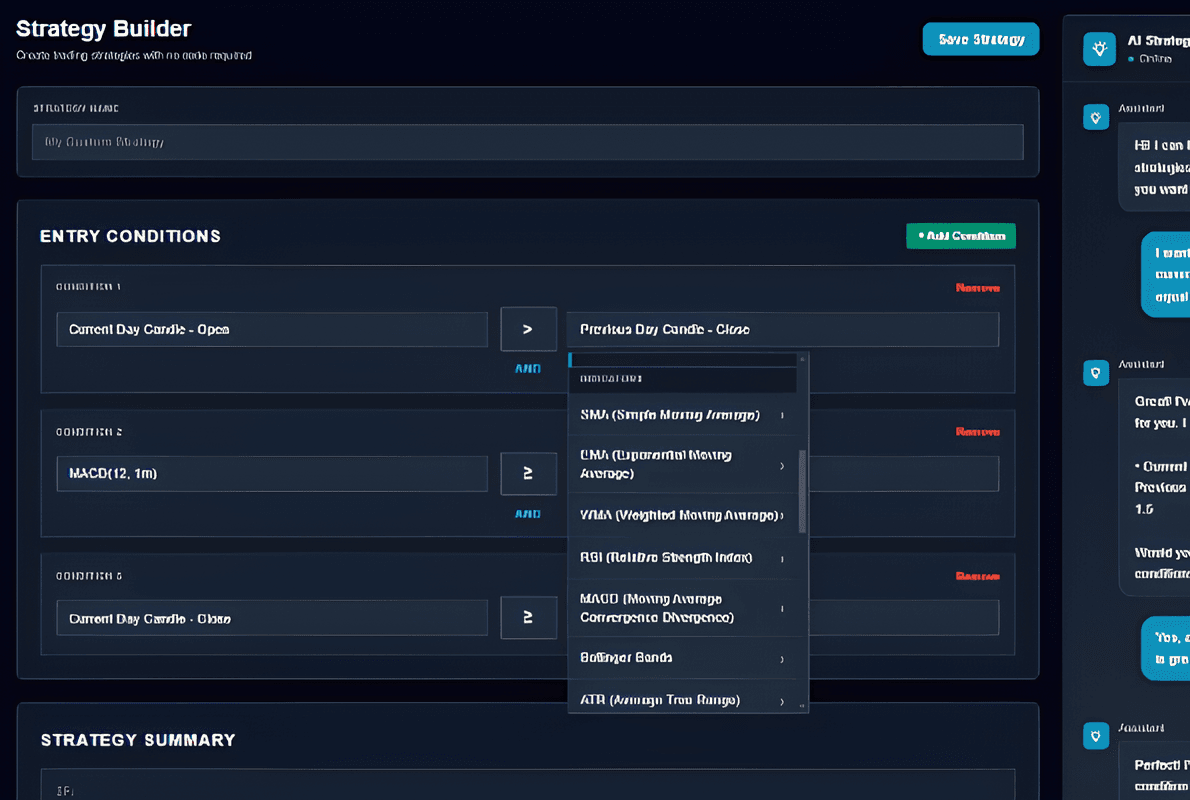Remove Condition 3

(x=978, y=576)
